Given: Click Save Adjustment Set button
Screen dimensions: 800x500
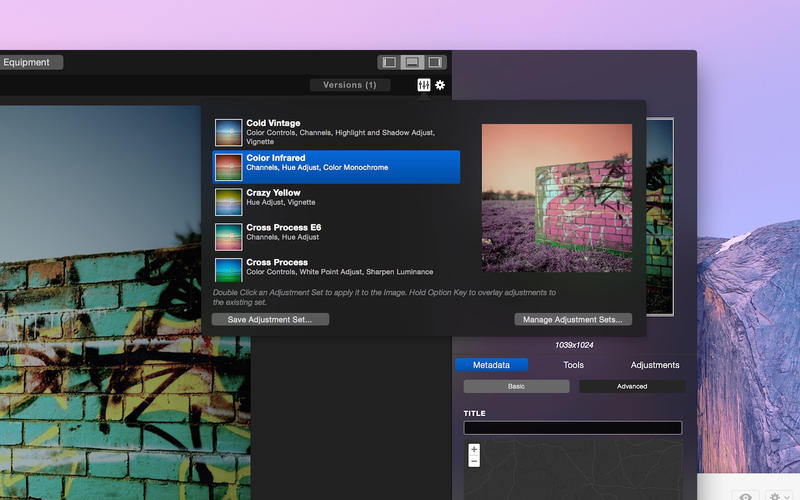Looking at the screenshot, I should [270, 319].
